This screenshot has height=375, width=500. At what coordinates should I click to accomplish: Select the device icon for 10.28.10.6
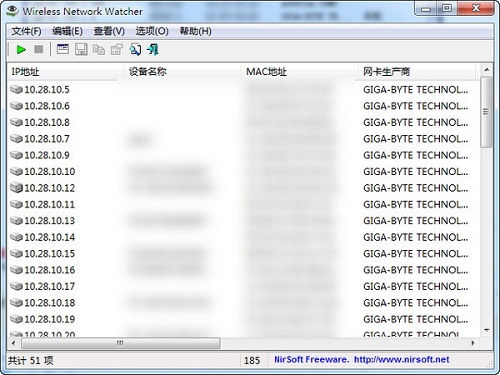click(16, 106)
